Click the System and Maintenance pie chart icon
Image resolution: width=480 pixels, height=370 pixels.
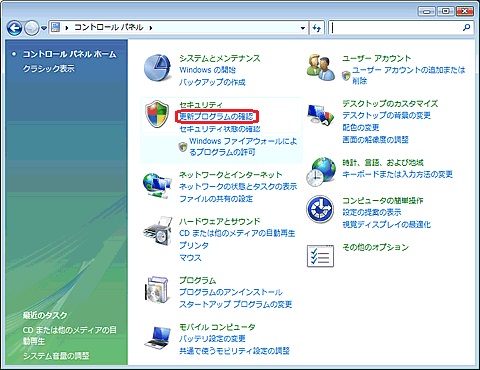point(157,68)
